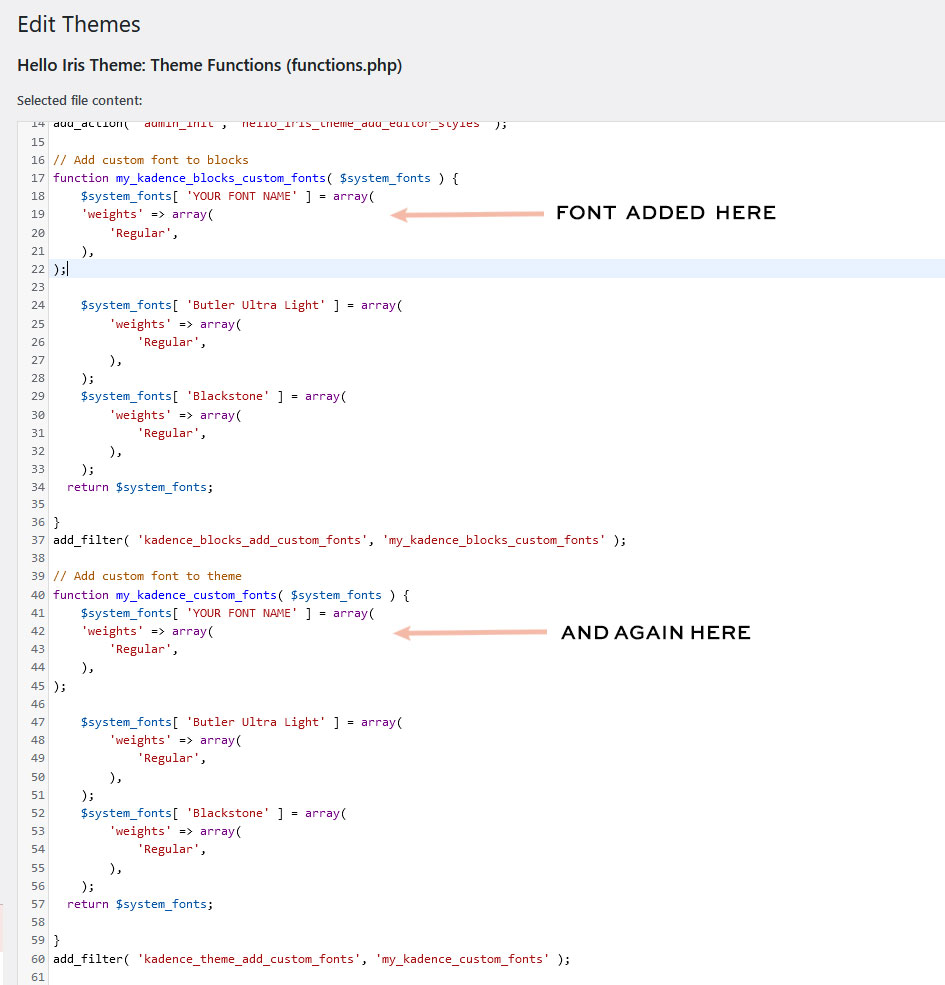The width and height of the screenshot is (945, 985).
Task: Click the Edit Themes page heading
Action: pos(79,24)
